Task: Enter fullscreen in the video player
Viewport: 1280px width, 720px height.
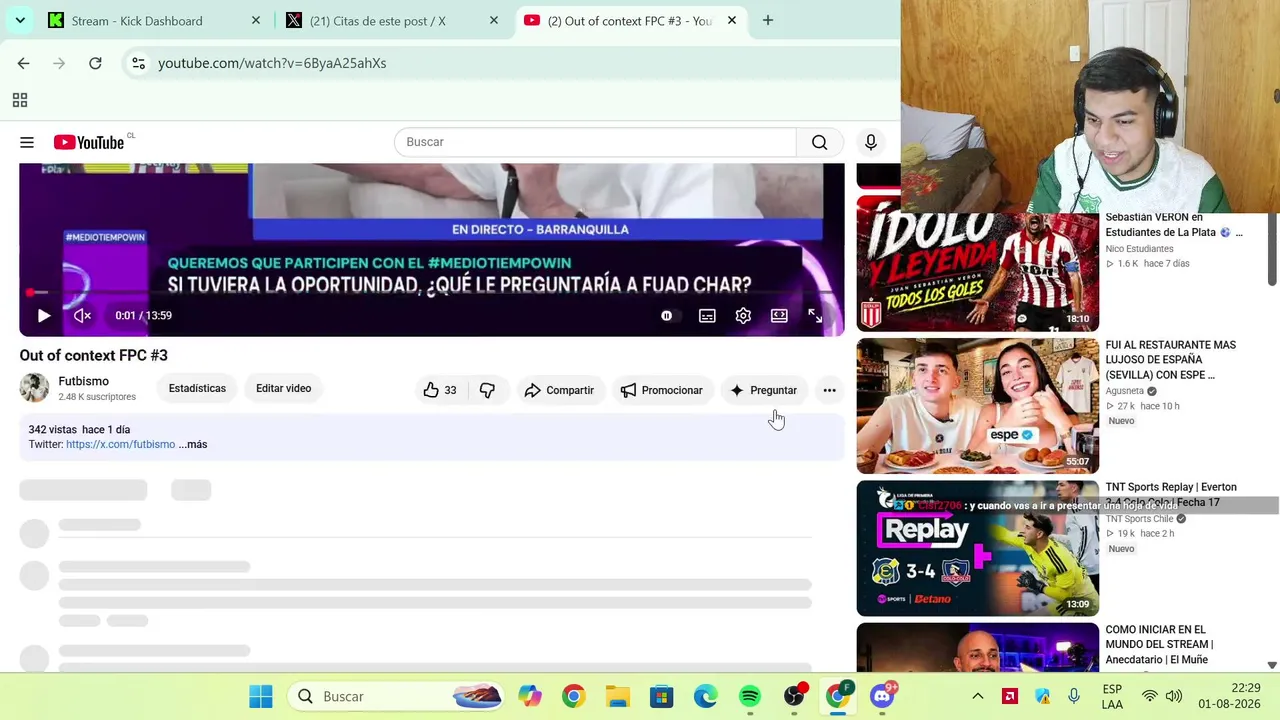Action: click(x=815, y=316)
